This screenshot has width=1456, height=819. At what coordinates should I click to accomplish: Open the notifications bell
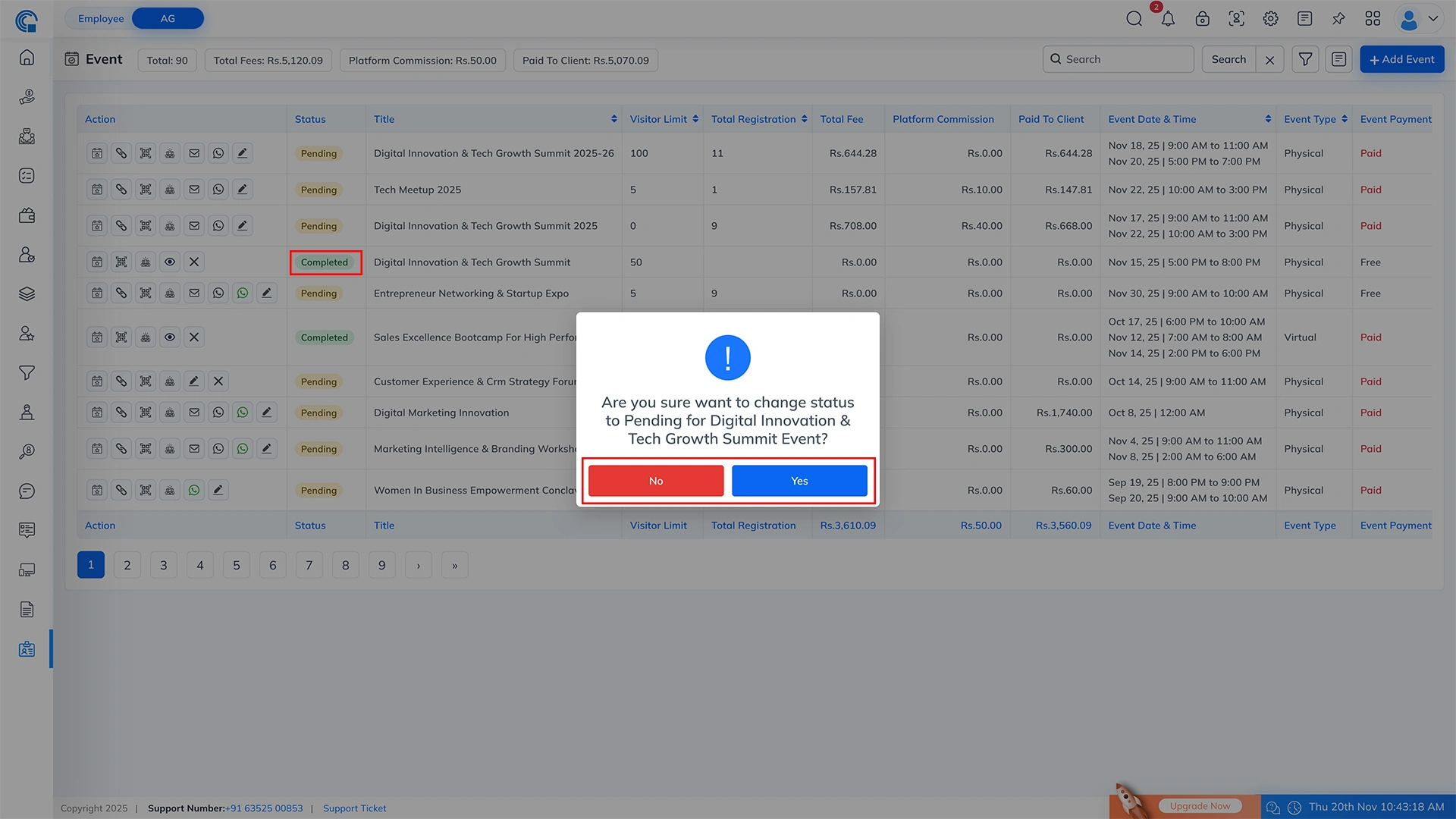coord(1168,18)
